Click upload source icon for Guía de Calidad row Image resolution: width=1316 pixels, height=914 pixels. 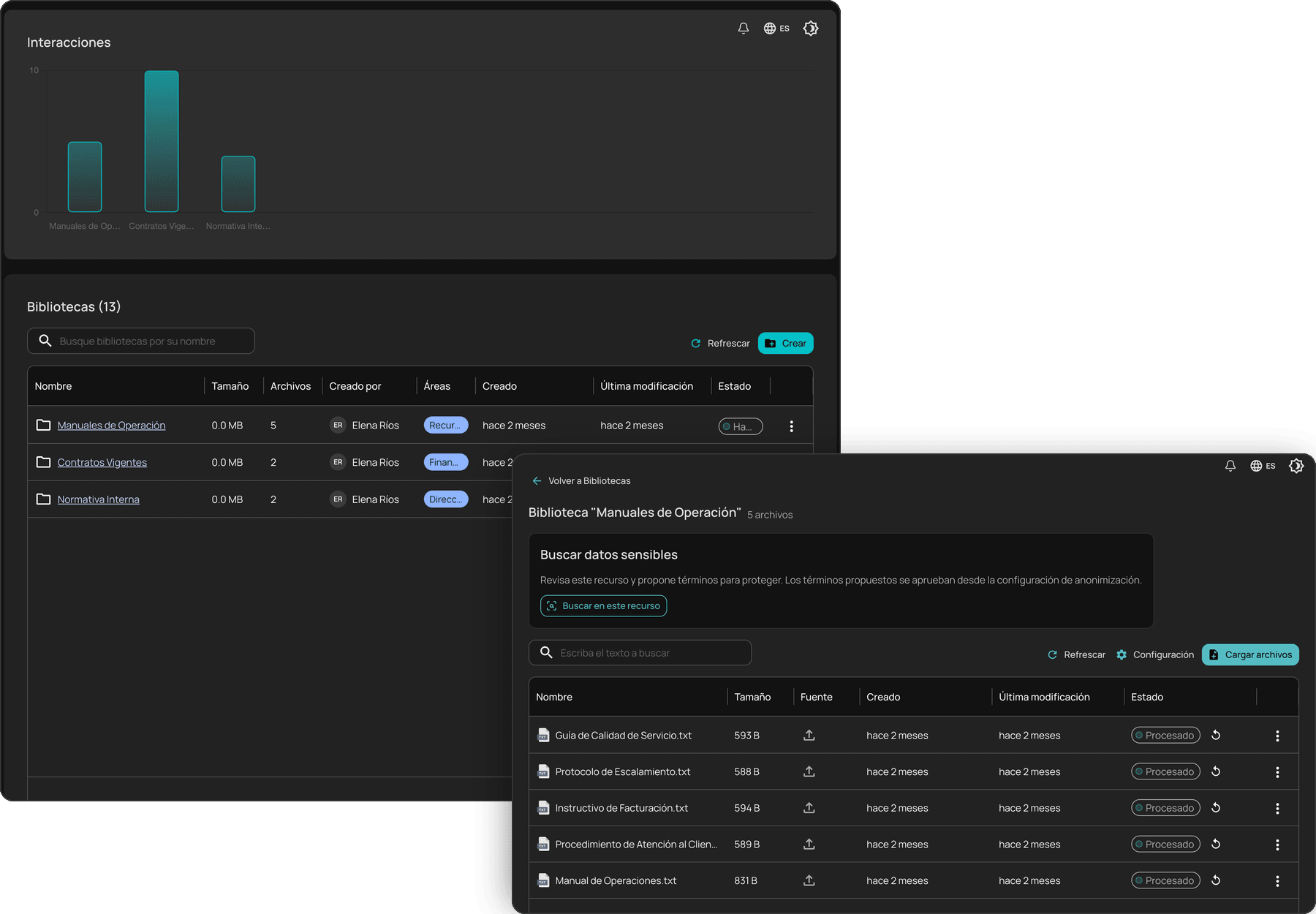pyautogui.click(x=809, y=736)
